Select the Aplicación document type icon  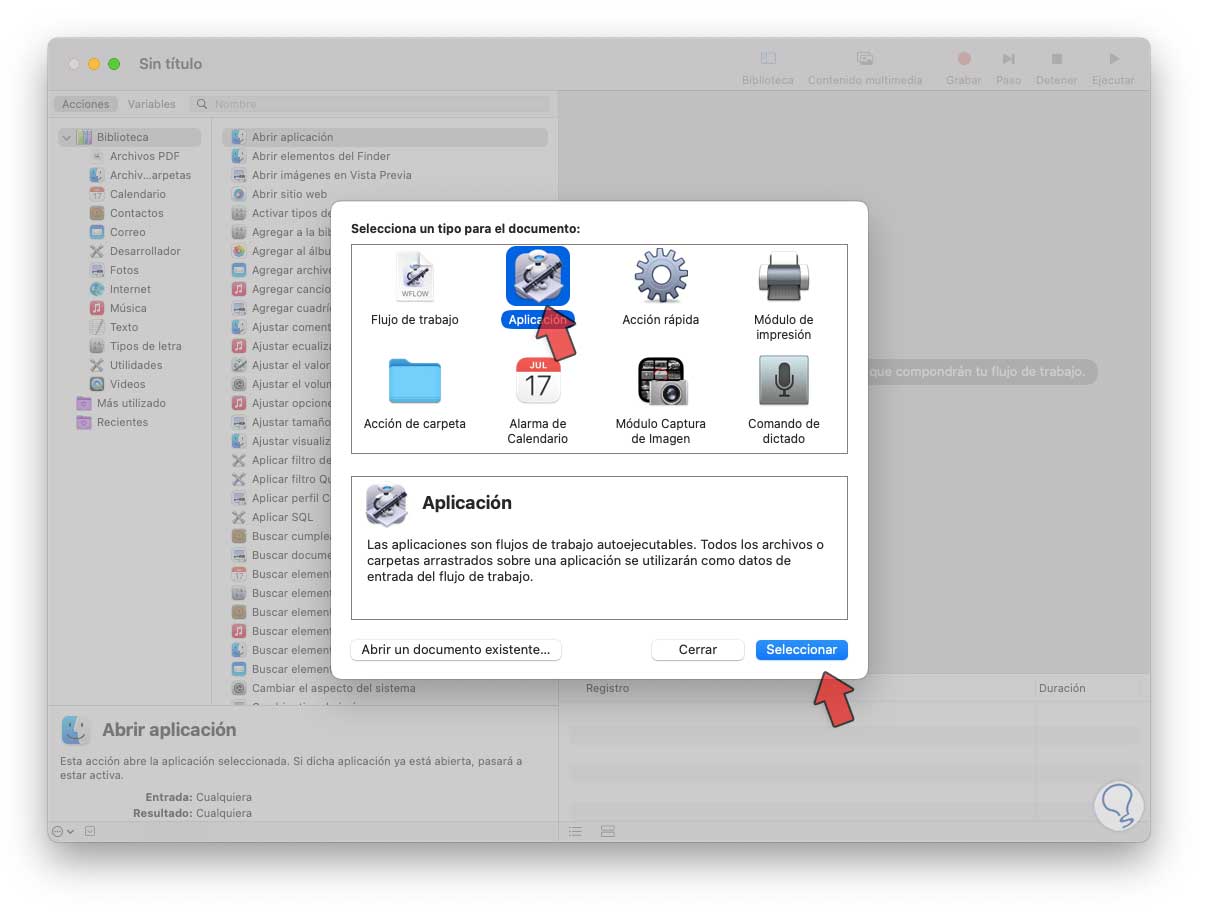(x=538, y=276)
